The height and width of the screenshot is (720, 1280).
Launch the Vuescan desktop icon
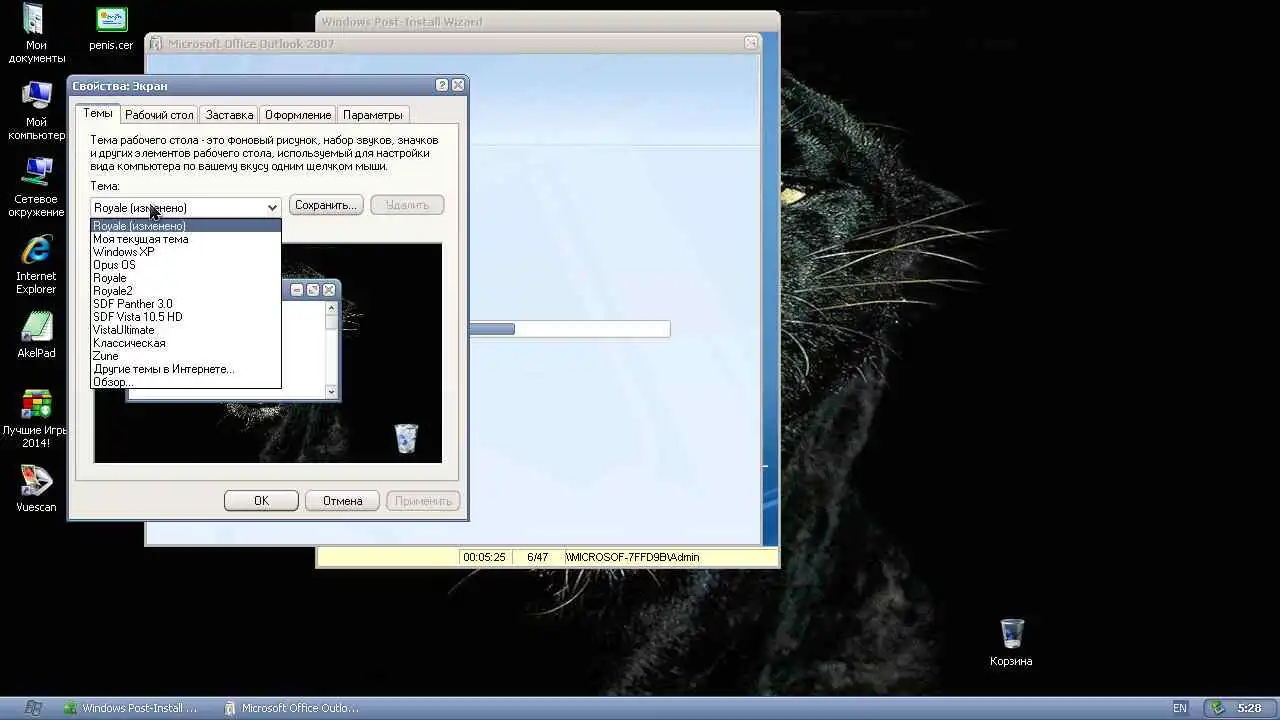pyautogui.click(x=36, y=489)
